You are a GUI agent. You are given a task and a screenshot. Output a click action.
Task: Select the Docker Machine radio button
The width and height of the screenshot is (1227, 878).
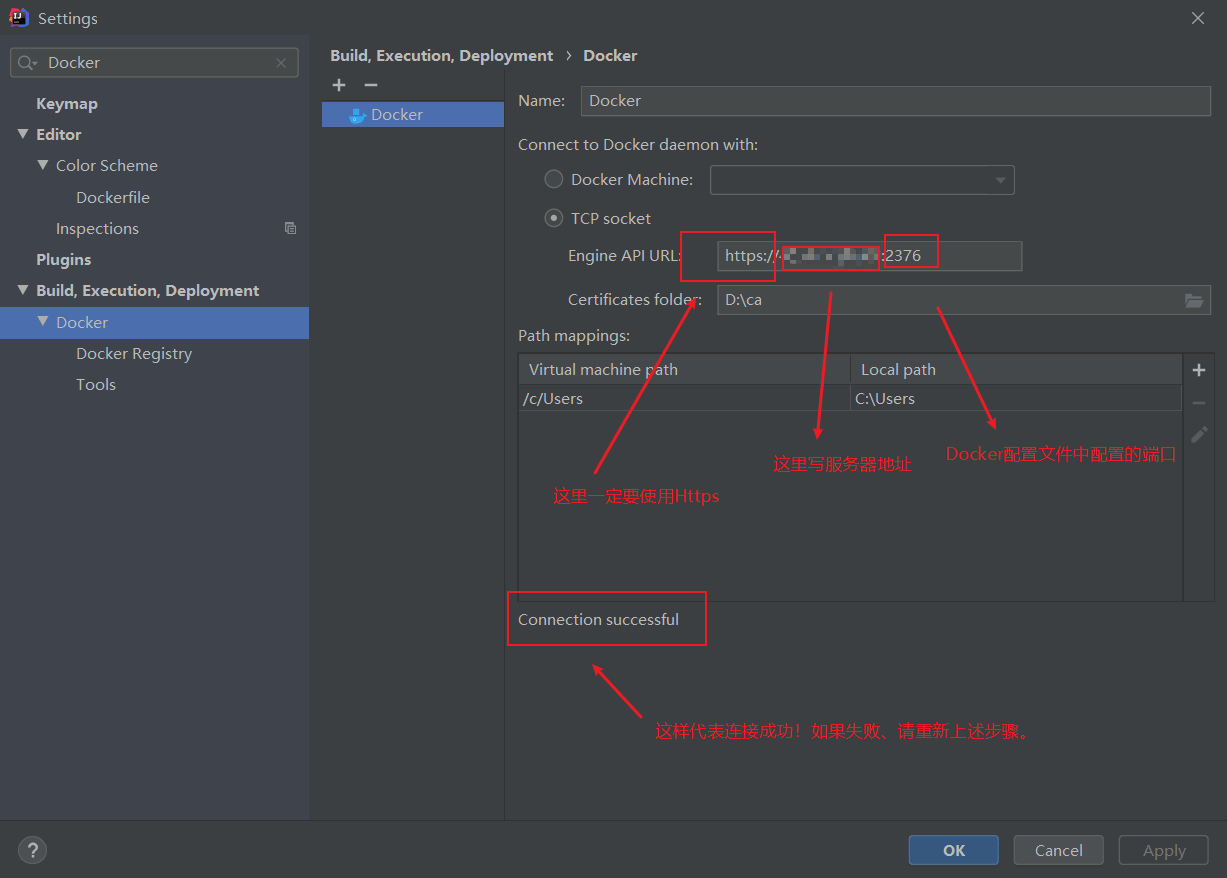pos(553,180)
